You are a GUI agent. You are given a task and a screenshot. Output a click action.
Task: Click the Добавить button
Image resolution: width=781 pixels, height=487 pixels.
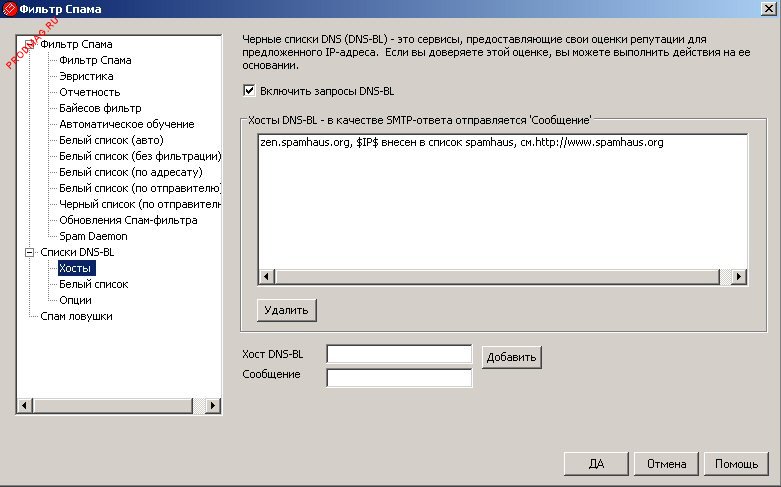pos(511,356)
